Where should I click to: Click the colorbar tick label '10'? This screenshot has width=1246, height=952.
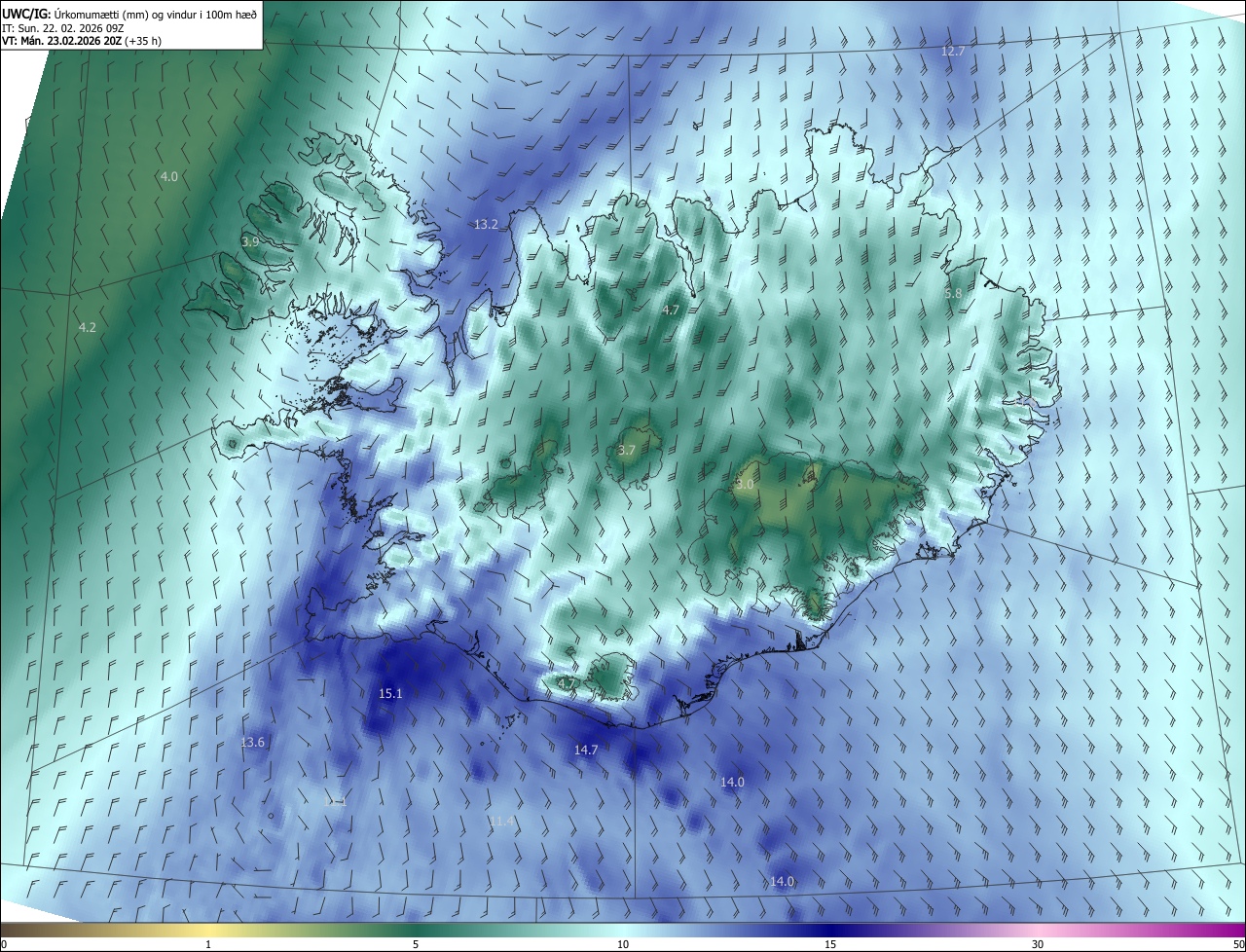coord(623,944)
